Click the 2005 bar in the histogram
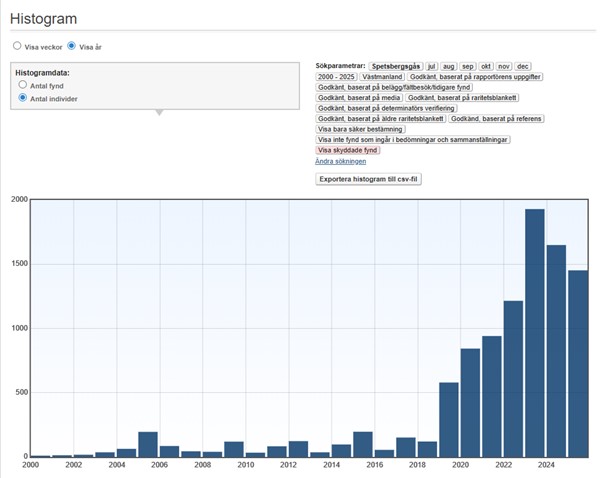The image size is (602, 478). [148, 444]
